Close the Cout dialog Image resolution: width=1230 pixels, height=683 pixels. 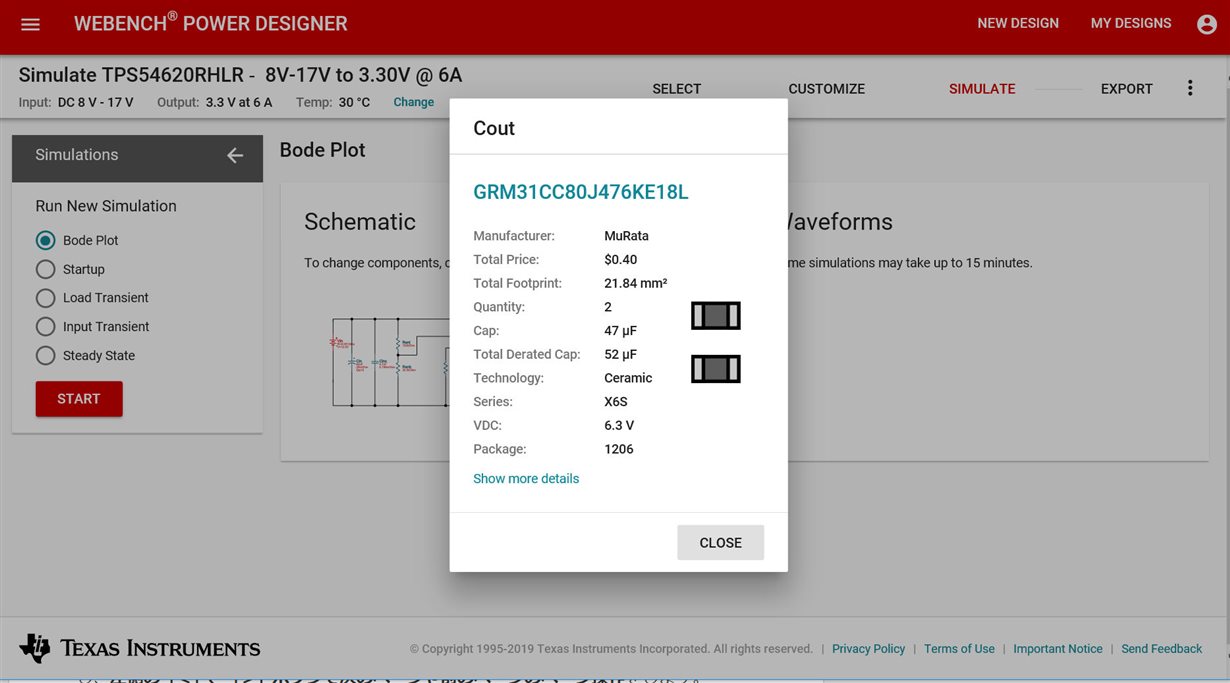pos(720,543)
